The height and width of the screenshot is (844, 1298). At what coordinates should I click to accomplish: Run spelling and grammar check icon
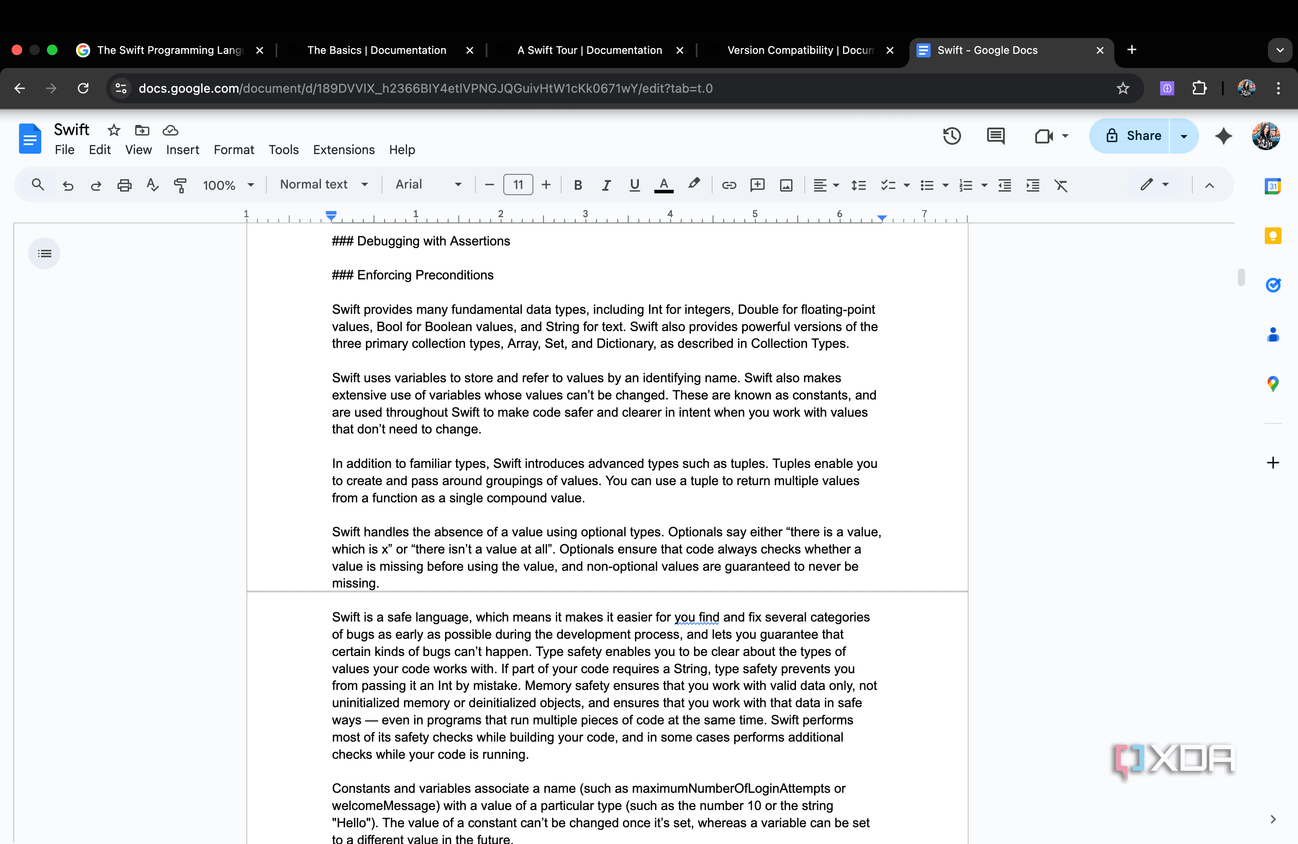coord(152,185)
